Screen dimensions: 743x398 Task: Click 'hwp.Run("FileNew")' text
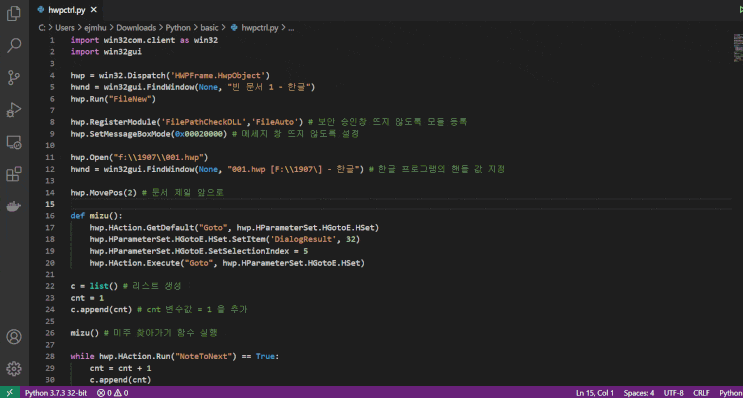(113, 99)
